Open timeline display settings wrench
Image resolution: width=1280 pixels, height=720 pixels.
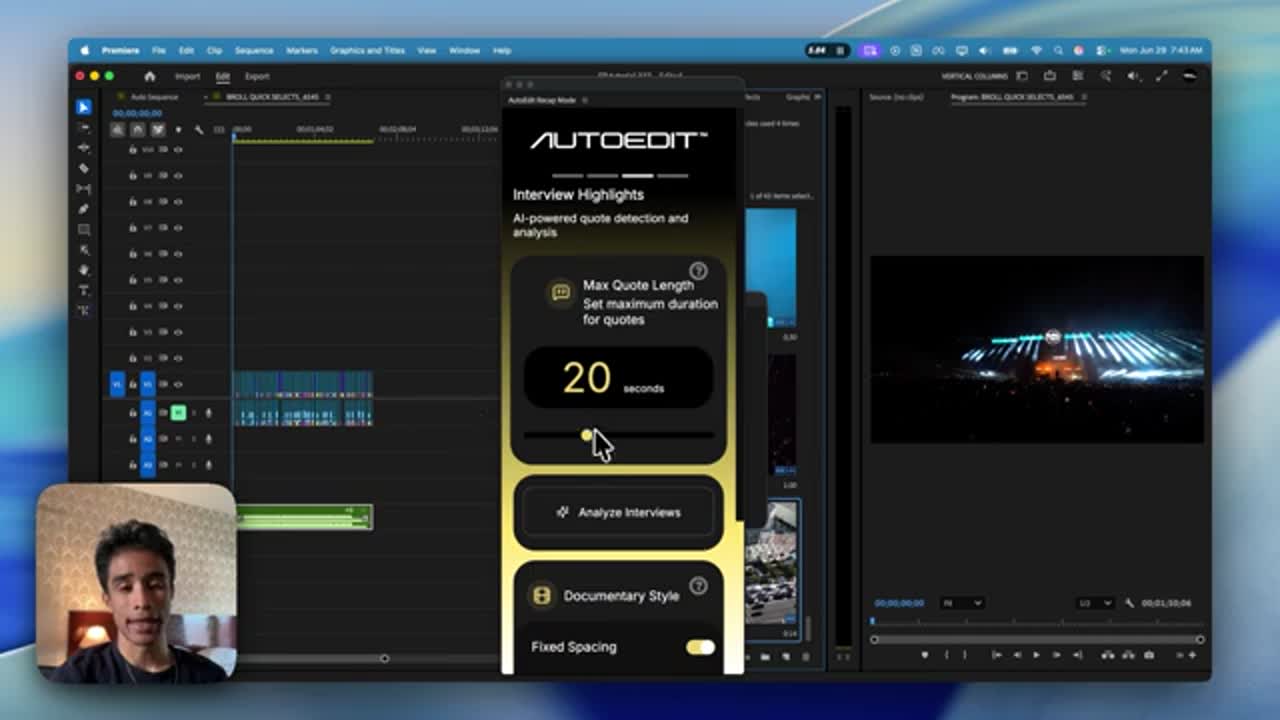click(199, 130)
